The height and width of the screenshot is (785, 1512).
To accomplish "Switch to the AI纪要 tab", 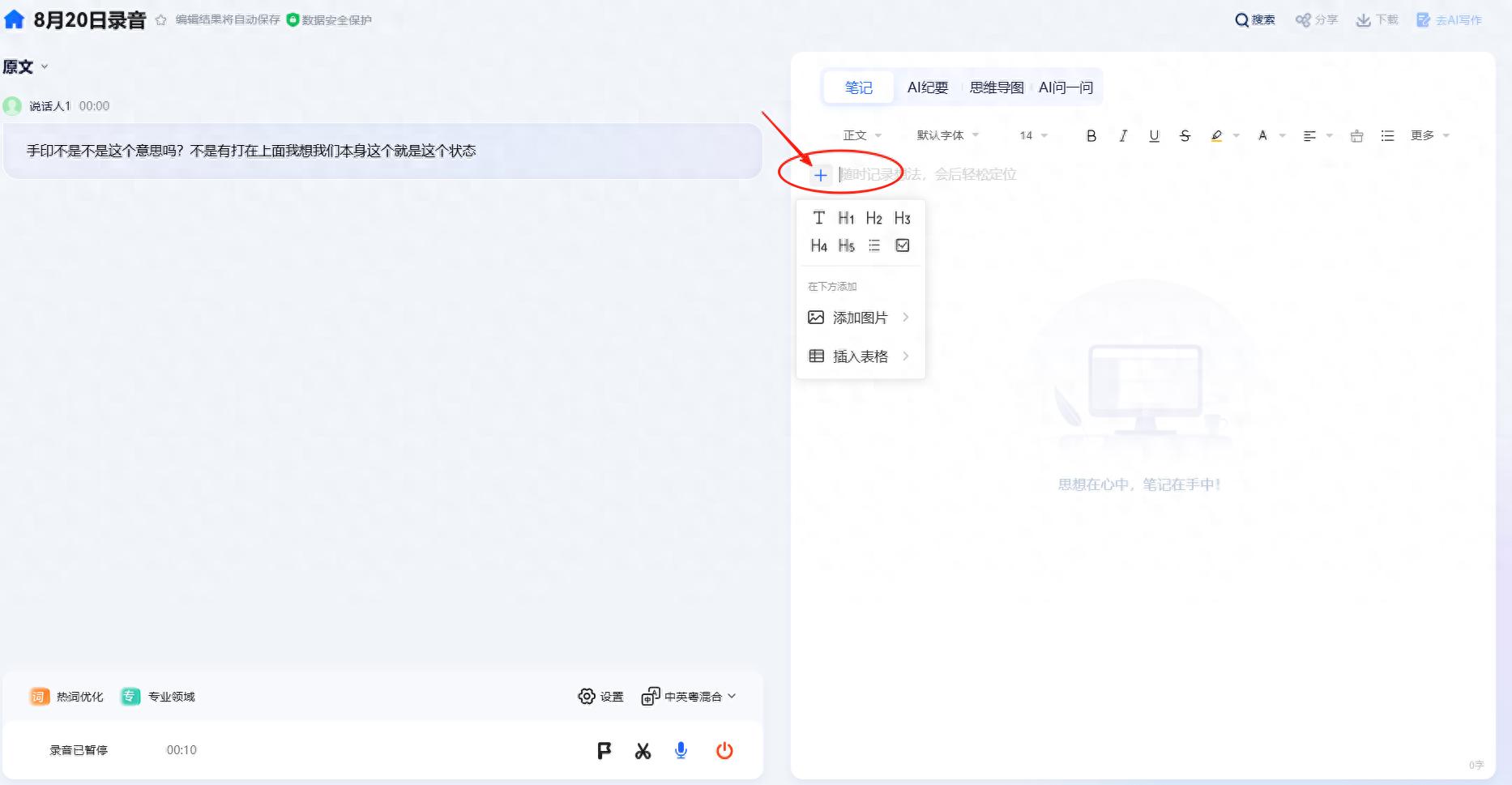I will click(928, 87).
